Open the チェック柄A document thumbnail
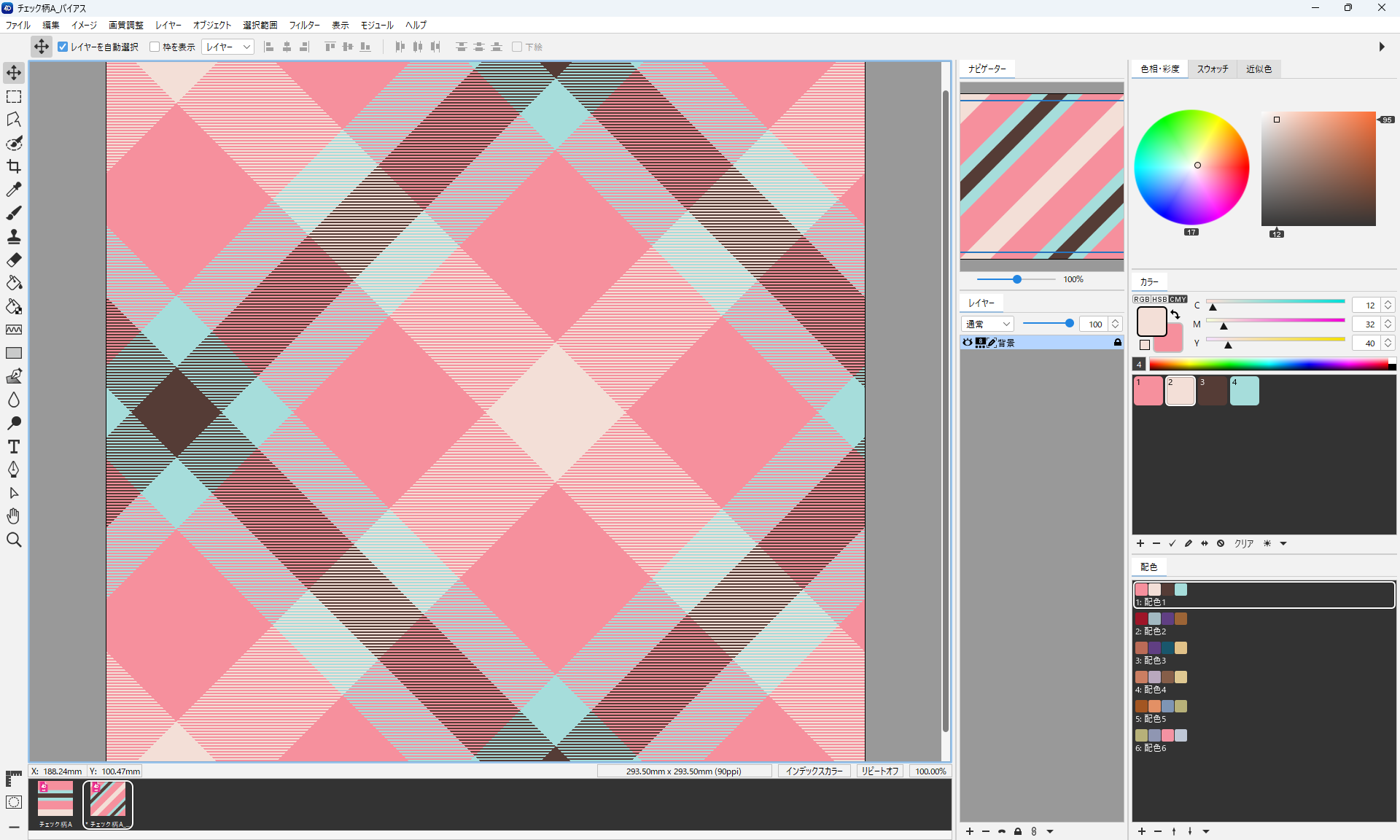1400x840 pixels. (x=55, y=804)
